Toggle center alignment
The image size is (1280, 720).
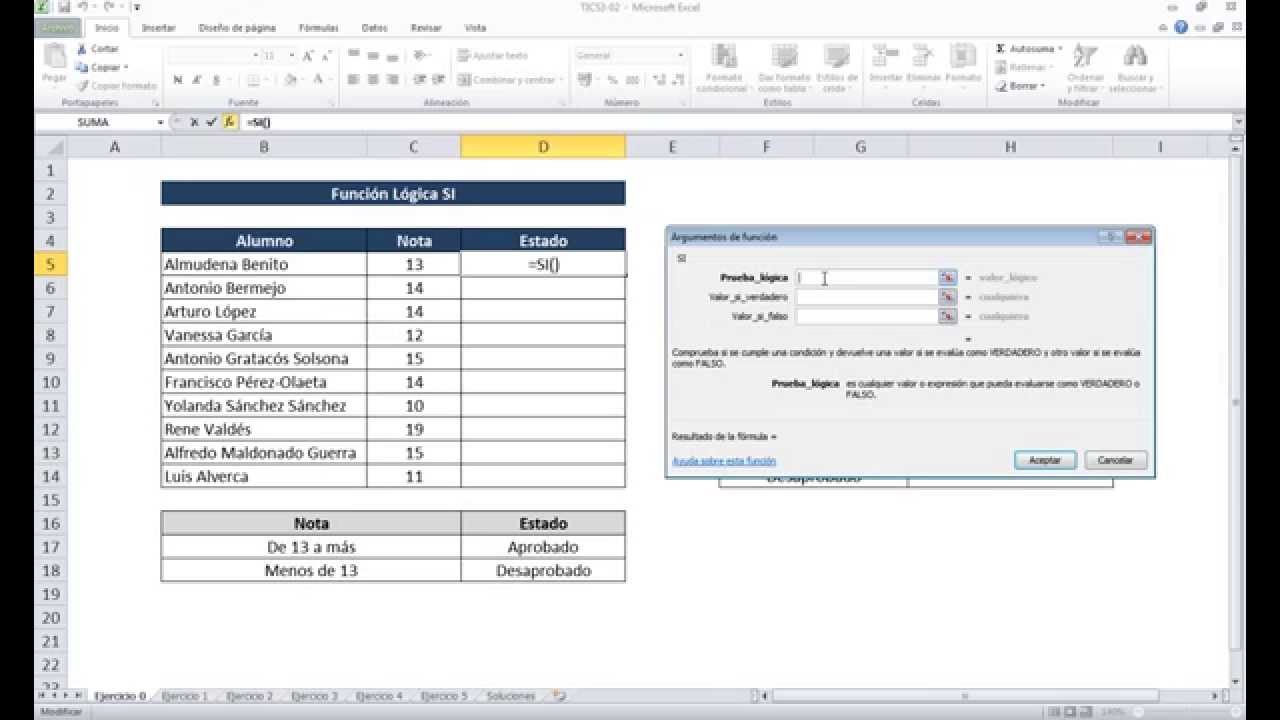point(373,79)
